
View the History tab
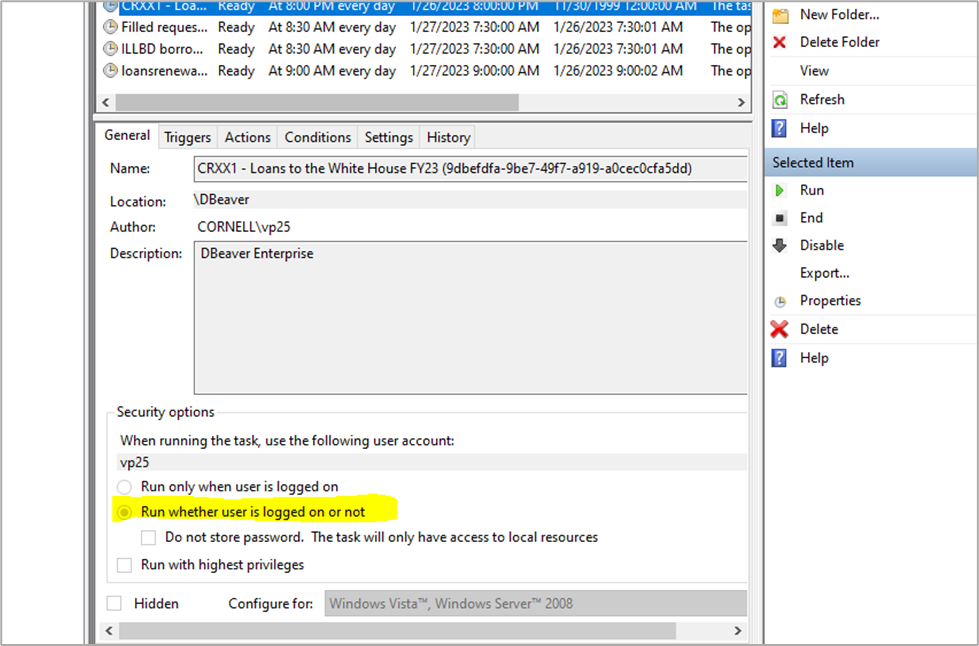[448, 137]
